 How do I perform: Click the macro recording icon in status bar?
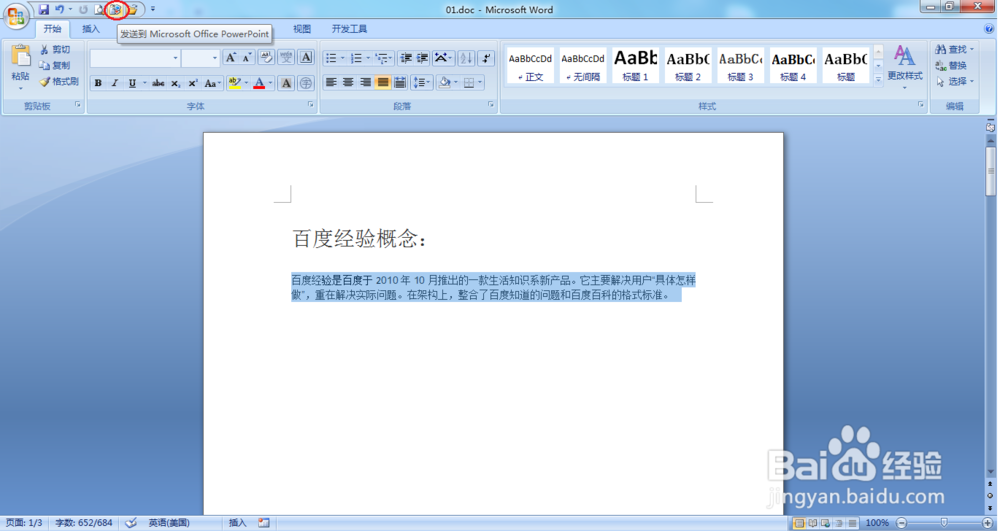(264, 523)
